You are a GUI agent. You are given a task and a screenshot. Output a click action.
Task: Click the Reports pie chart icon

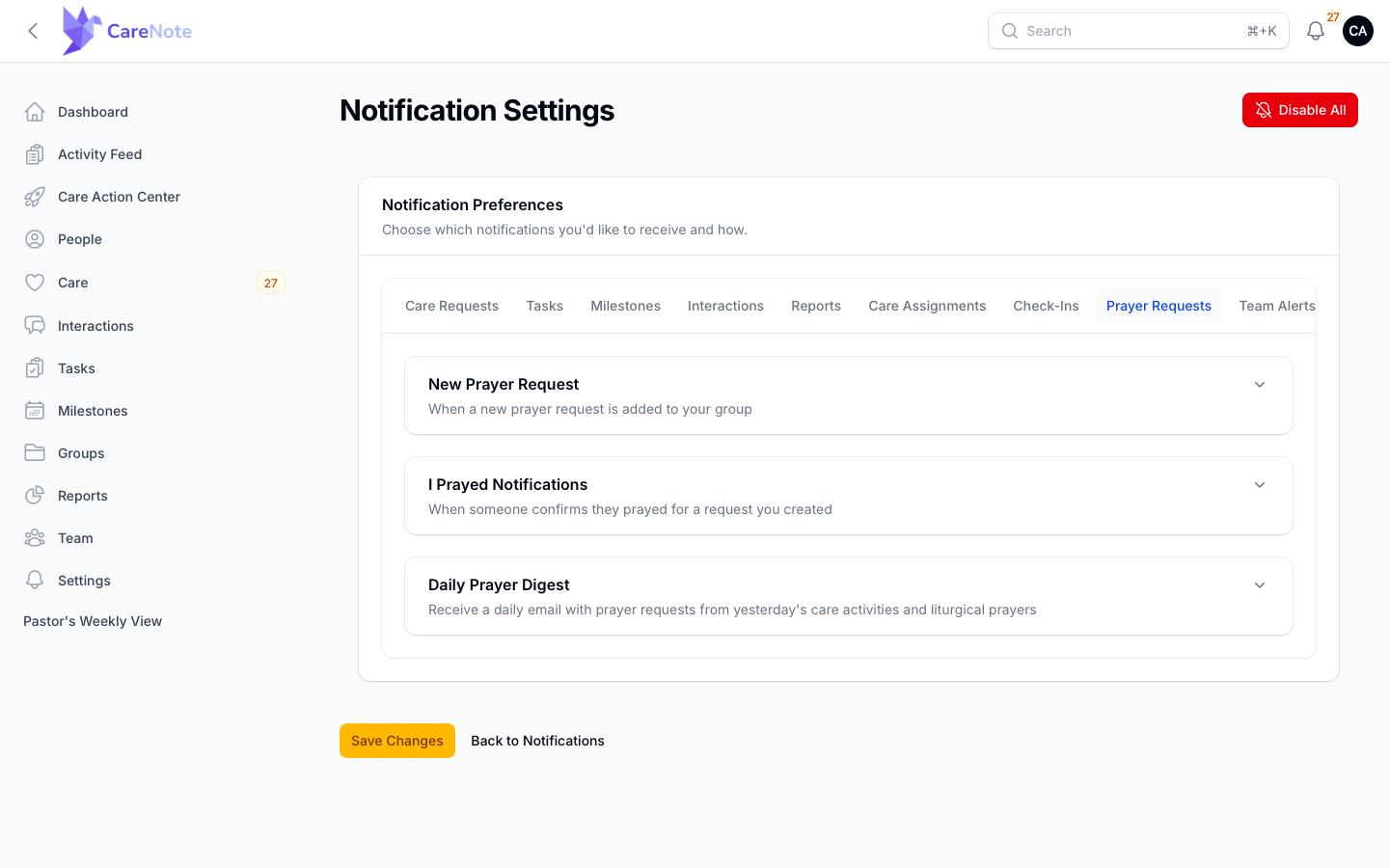(x=35, y=496)
